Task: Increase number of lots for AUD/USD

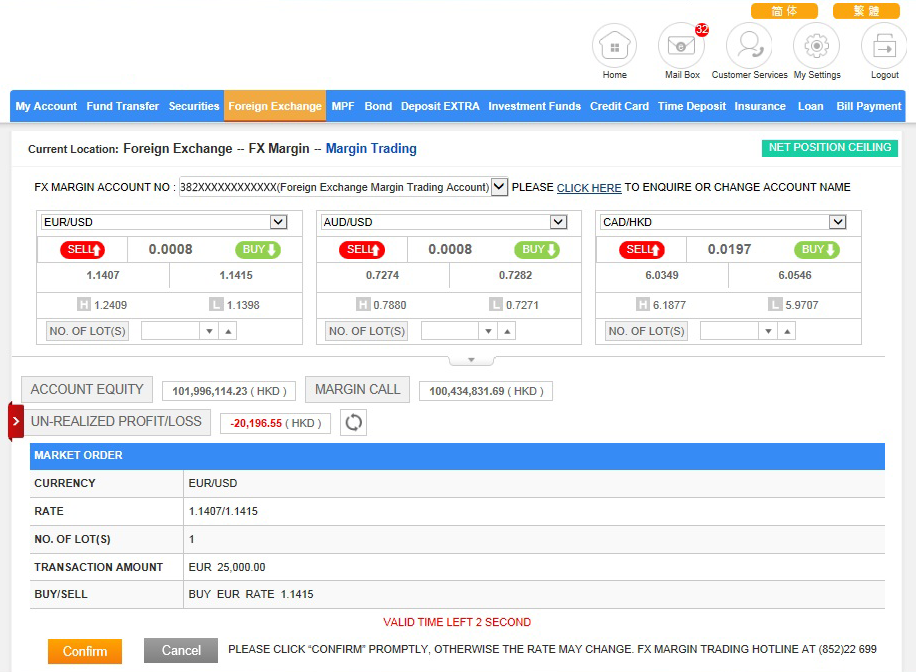Action: 508,331
